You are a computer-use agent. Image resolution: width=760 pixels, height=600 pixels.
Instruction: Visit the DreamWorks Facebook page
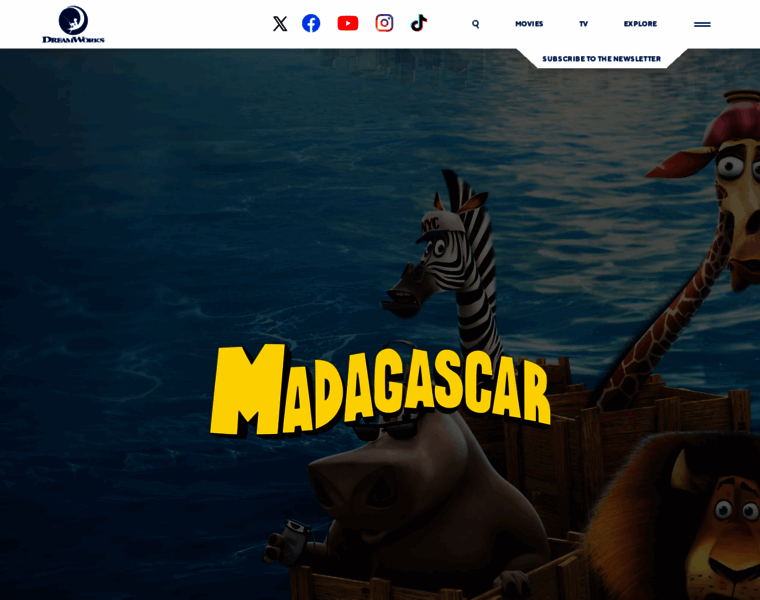click(311, 23)
